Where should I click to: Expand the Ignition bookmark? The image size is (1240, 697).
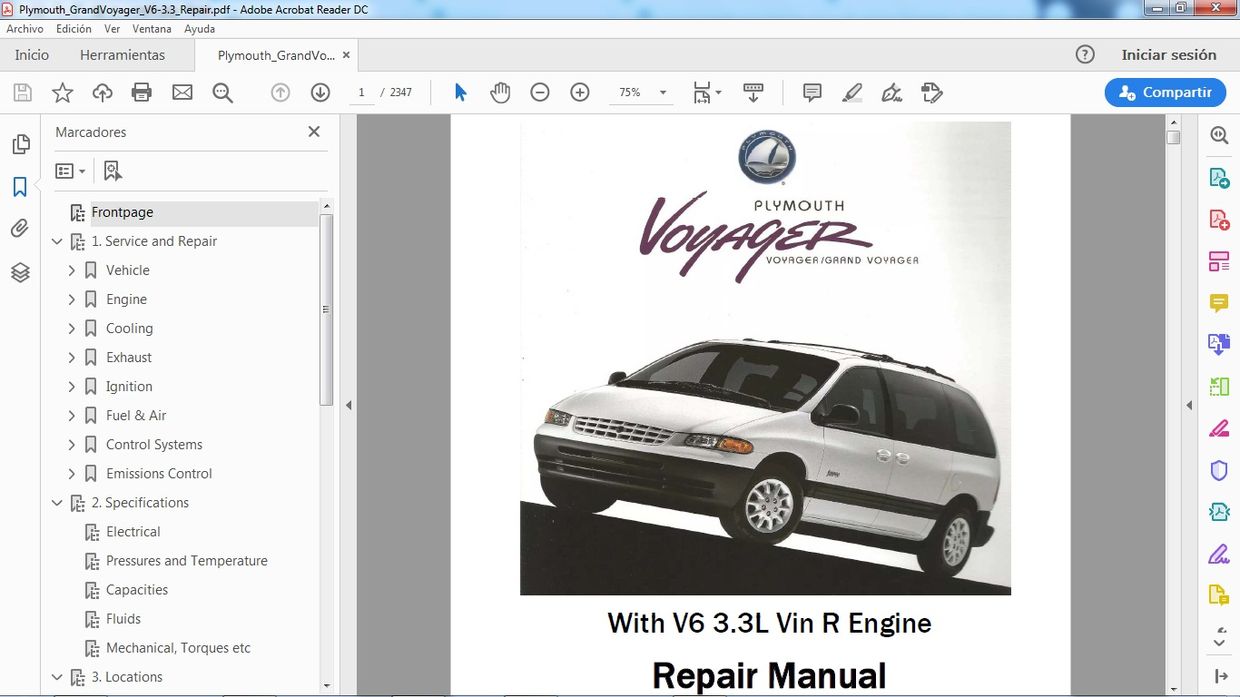[72, 386]
